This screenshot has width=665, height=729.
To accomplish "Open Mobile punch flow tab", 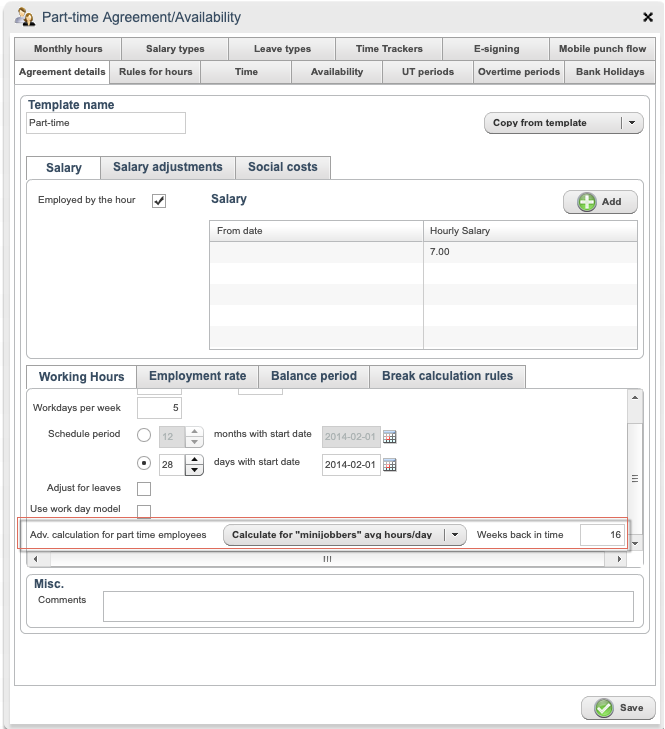I will coord(602,49).
